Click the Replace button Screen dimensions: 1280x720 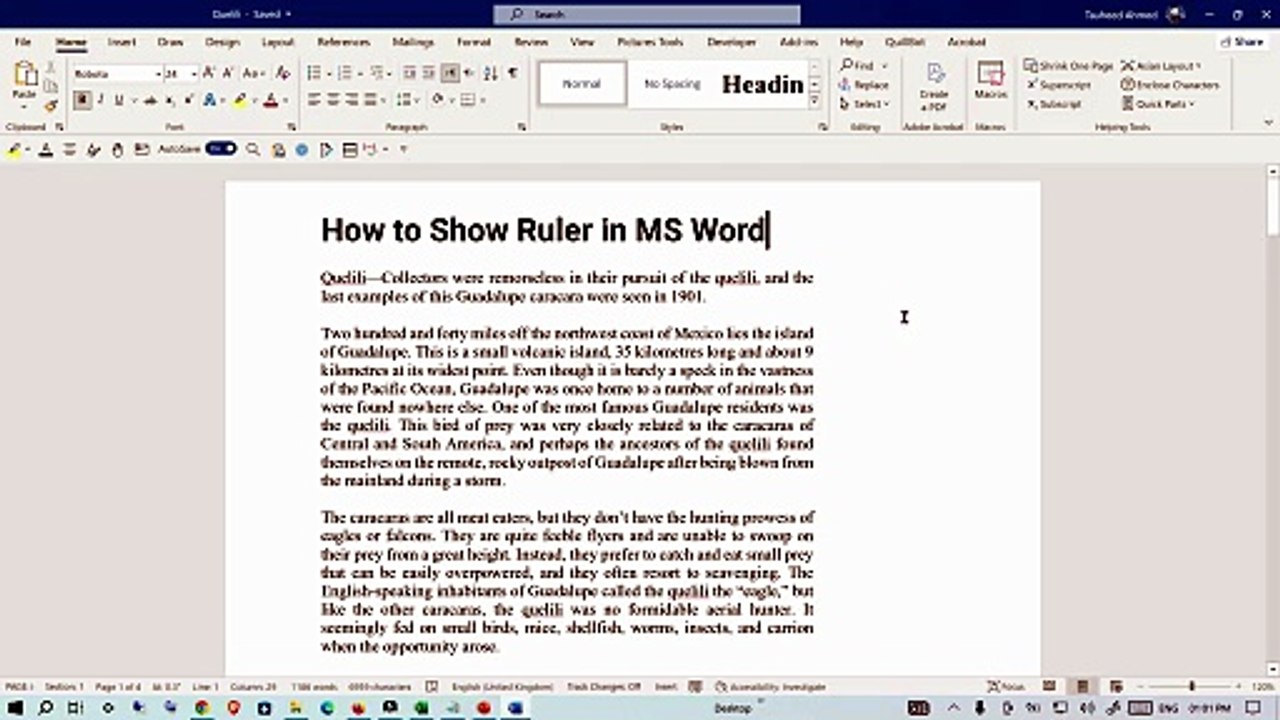tap(865, 85)
